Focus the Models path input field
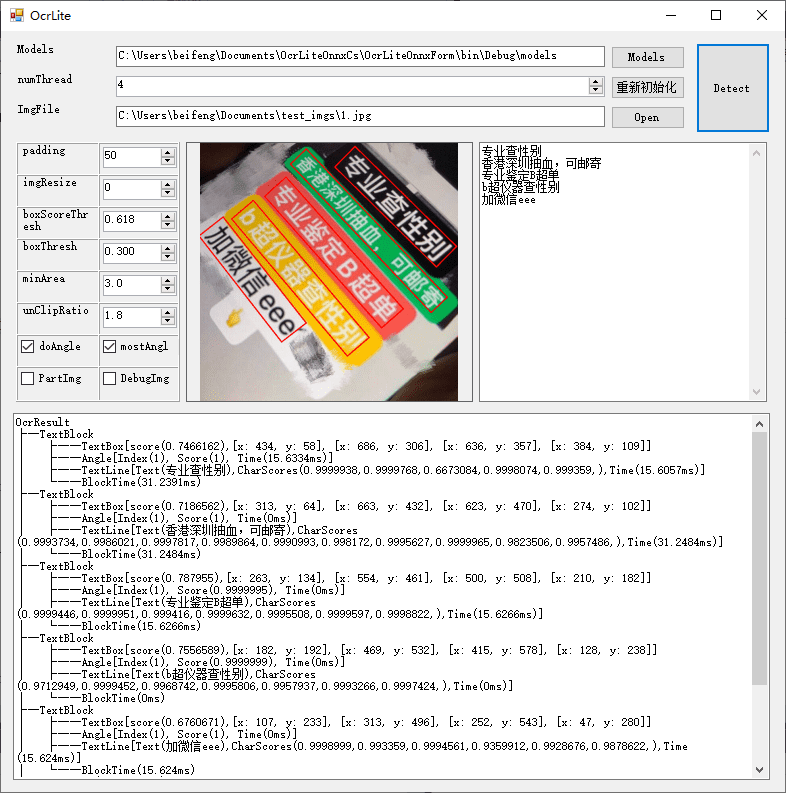The width and height of the screenshot is (786, 793). point(360,56)
